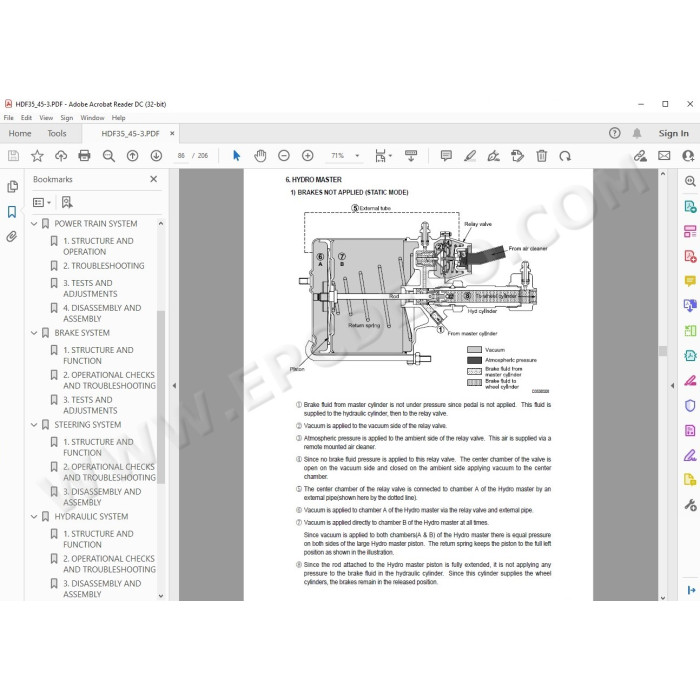
Task: Add new bookmark icon
Action: click(67, 202)
